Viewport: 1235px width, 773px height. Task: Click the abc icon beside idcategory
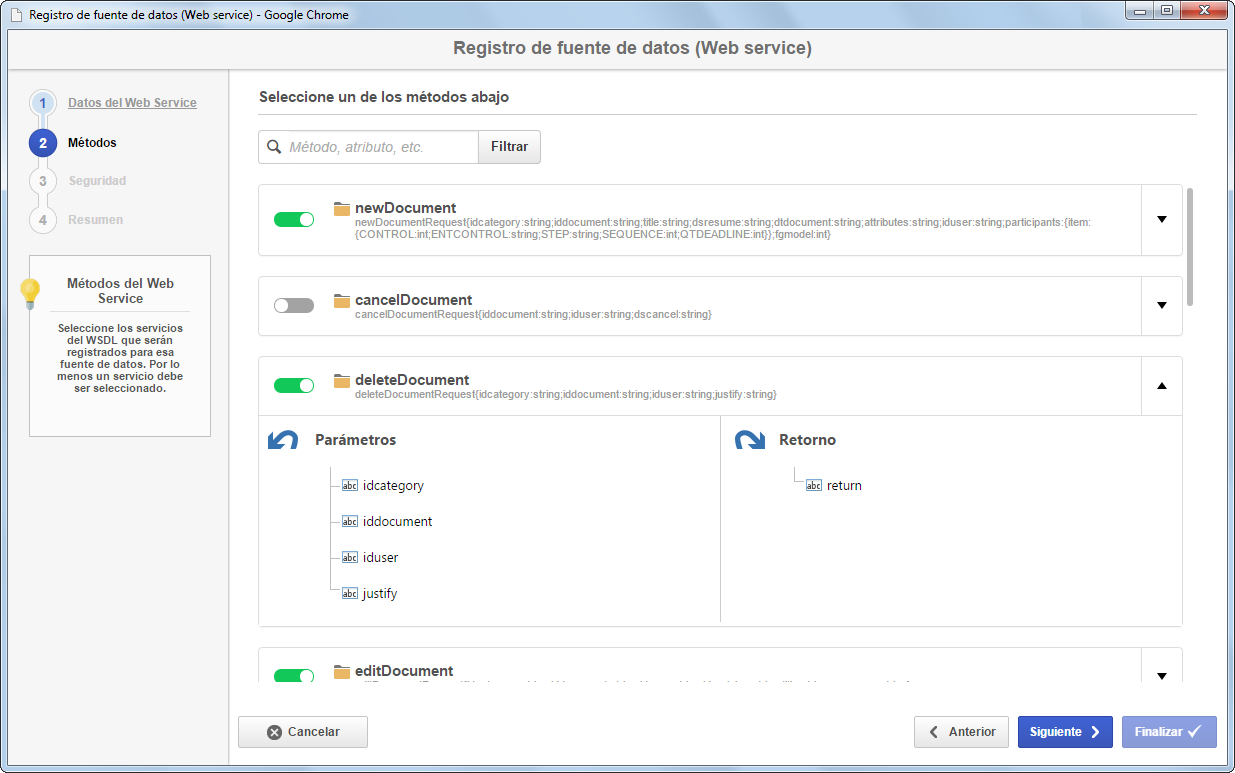click(350, 486)
